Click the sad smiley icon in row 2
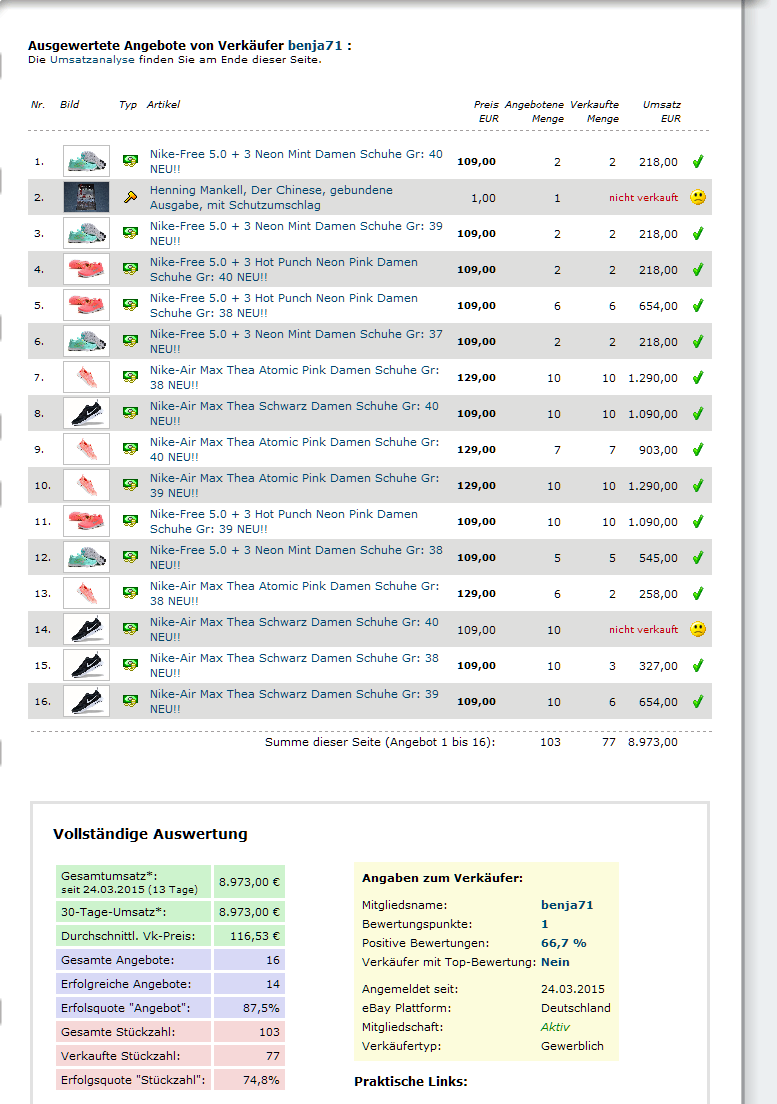Image resolution: width=777 pixels, height=1104 pixels. [698, 198]
